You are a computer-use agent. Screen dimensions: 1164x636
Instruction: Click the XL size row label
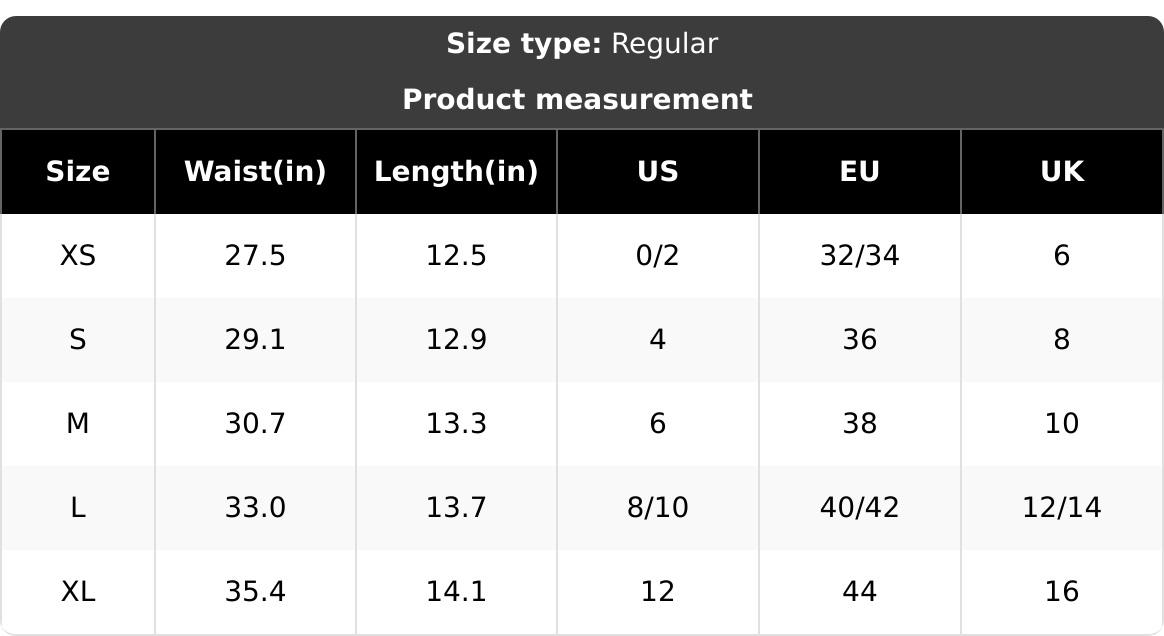tap(78, 591)
